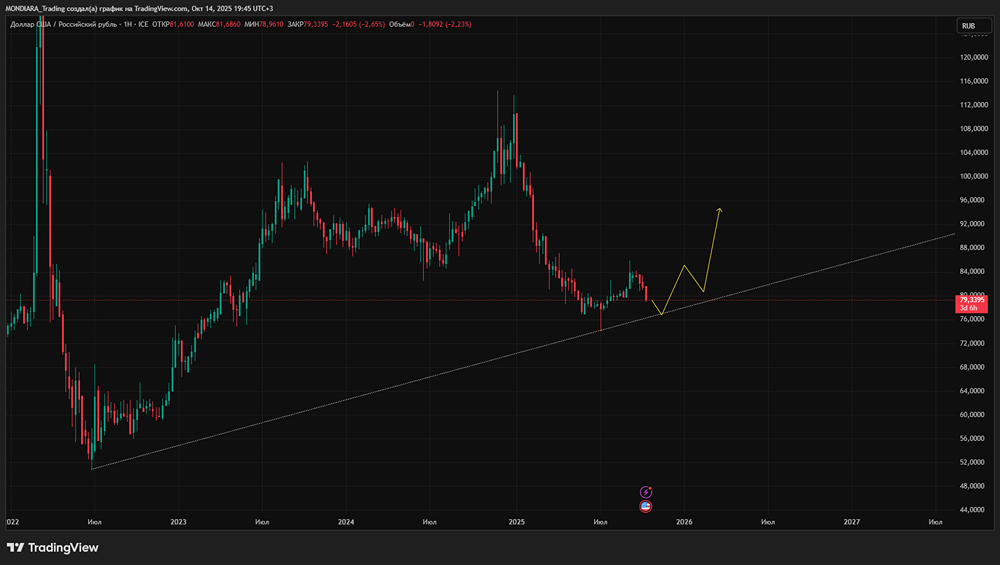
Task: Click the −1,8092 (−2,23%) value
Action: (445, 24)
